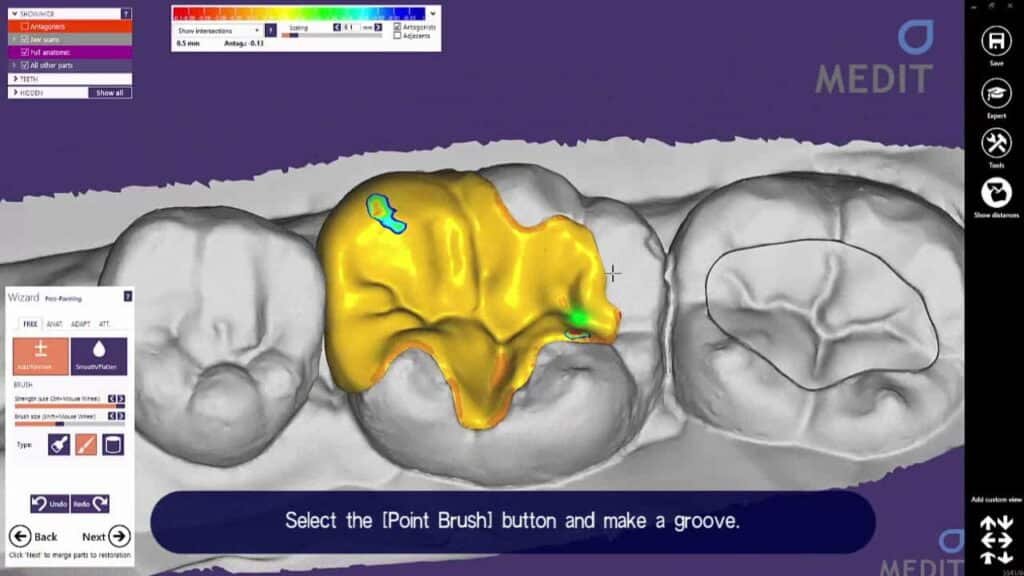Switch to the ADAPT. tab
This screenshot has width=1024, height=576.
coord(80,324)
